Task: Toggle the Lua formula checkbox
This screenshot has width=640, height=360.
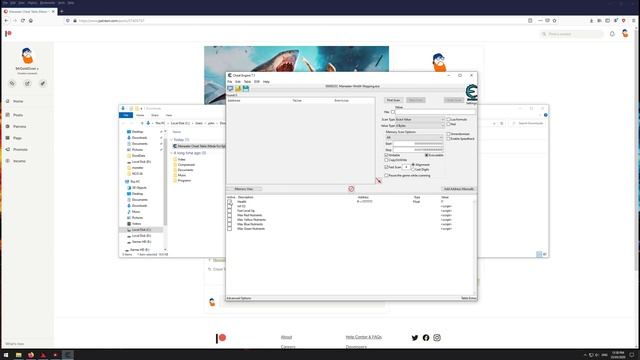Action: pos(448,120)
